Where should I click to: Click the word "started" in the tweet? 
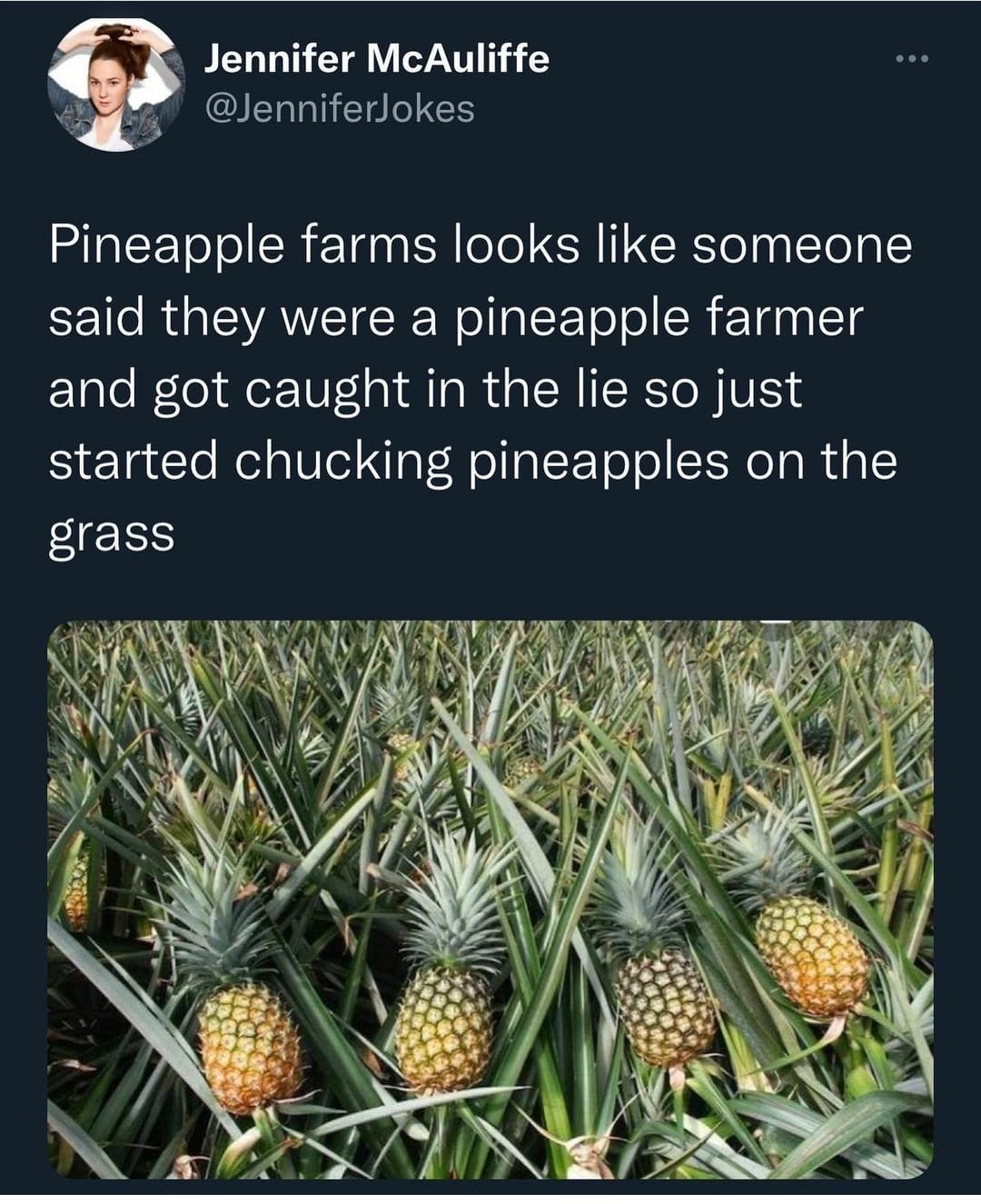(x=133, y=462)
